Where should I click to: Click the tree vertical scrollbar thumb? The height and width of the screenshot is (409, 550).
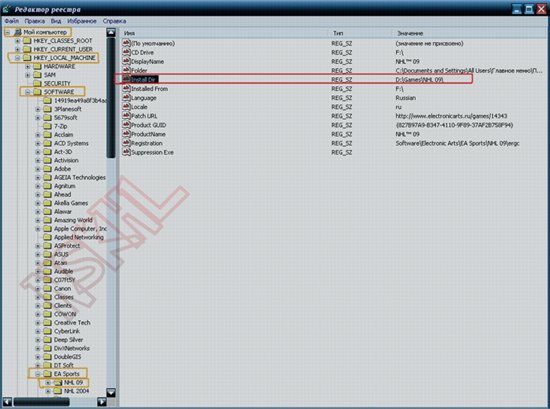pos(111,98)
